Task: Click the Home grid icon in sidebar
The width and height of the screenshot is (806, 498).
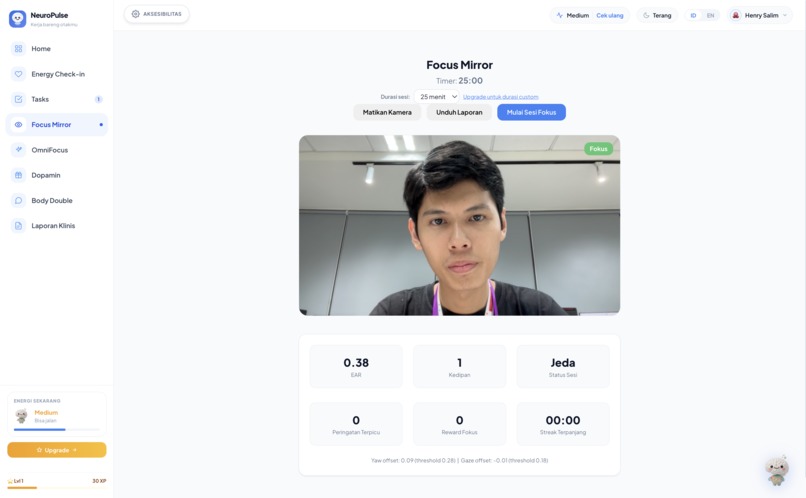Action: 19,49
